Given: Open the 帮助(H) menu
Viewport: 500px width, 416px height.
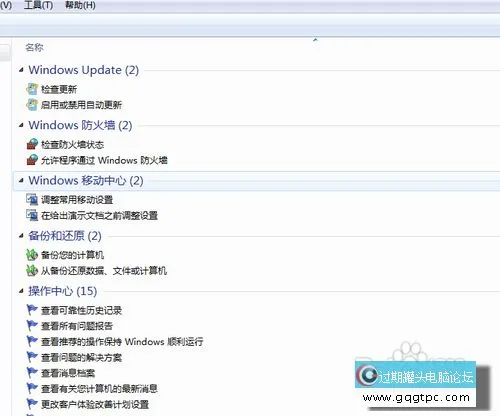Looking at the screenshot, I should tap(80, 5).
